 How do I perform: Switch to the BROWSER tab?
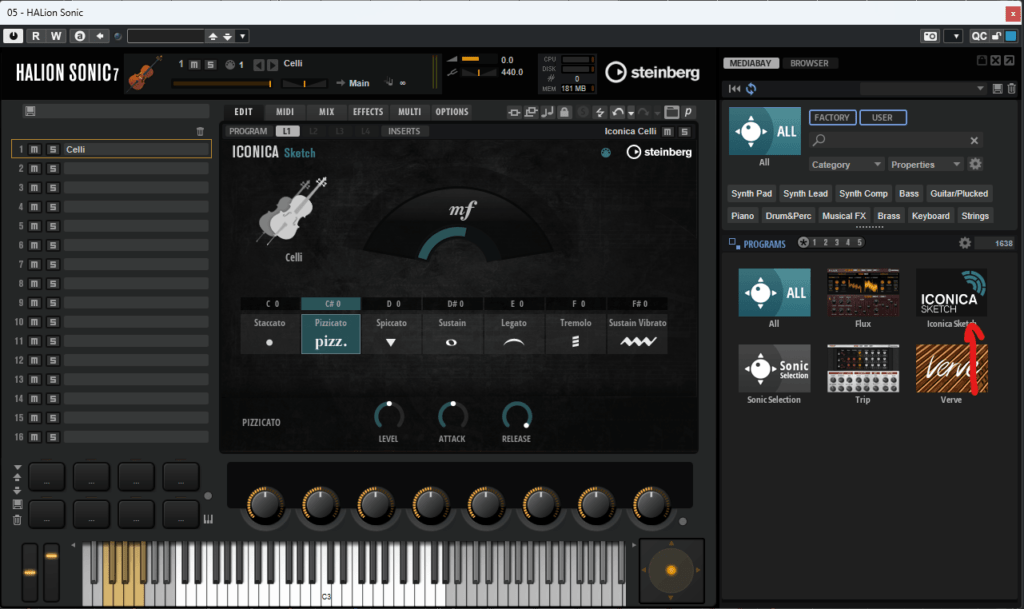(809, 63)
